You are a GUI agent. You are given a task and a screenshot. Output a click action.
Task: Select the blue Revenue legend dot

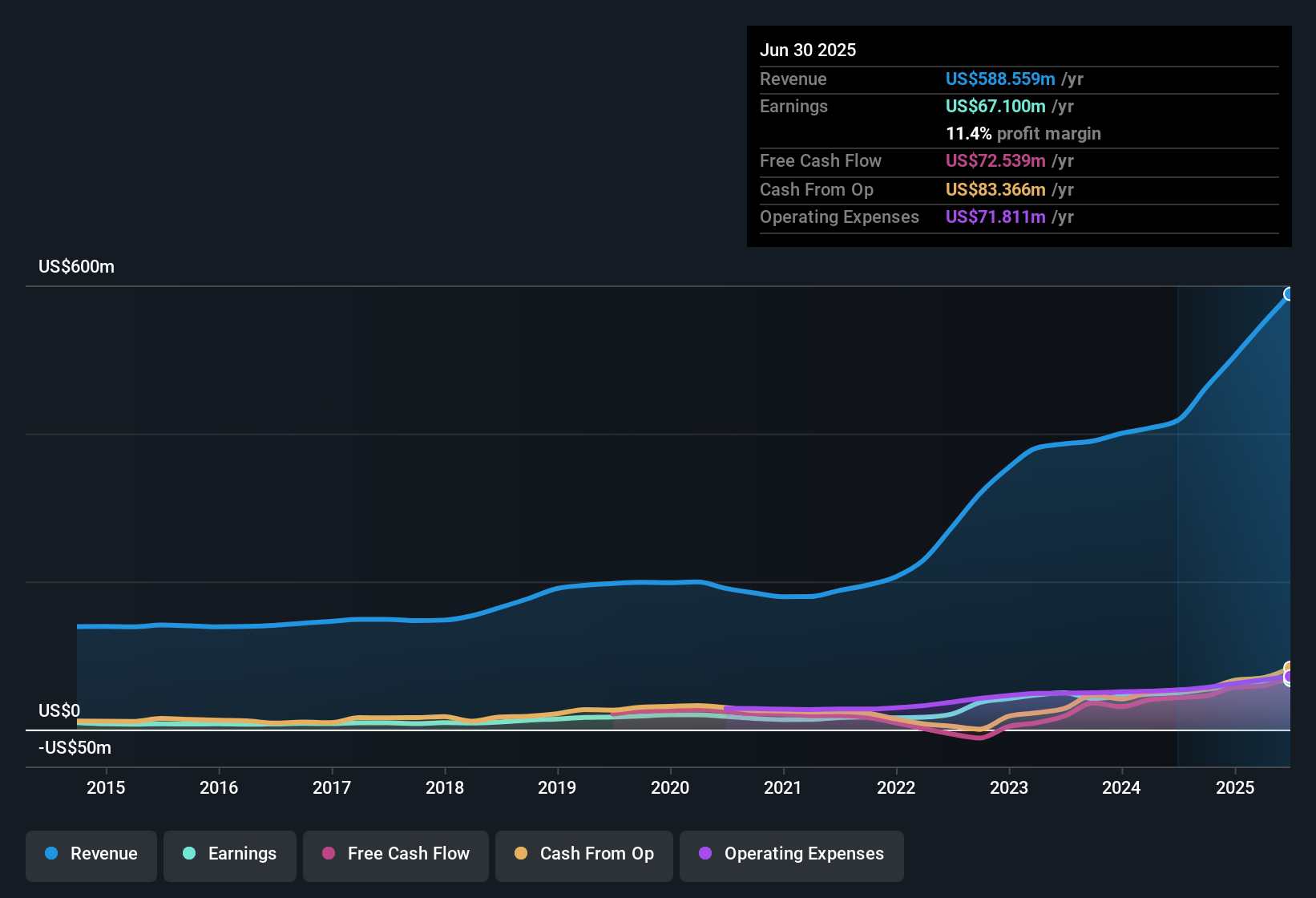coord(50,854)
